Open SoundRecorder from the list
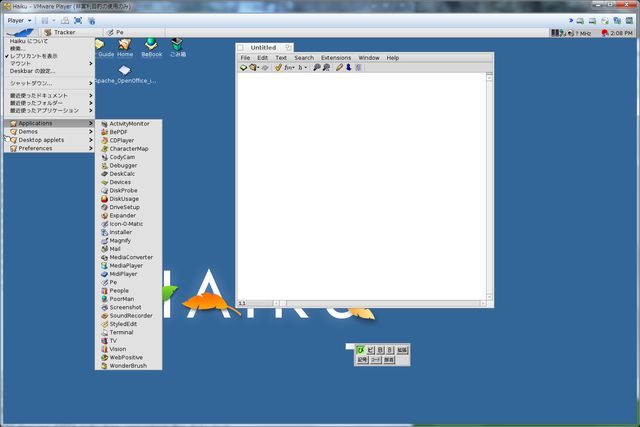 (x=129, y=316)
